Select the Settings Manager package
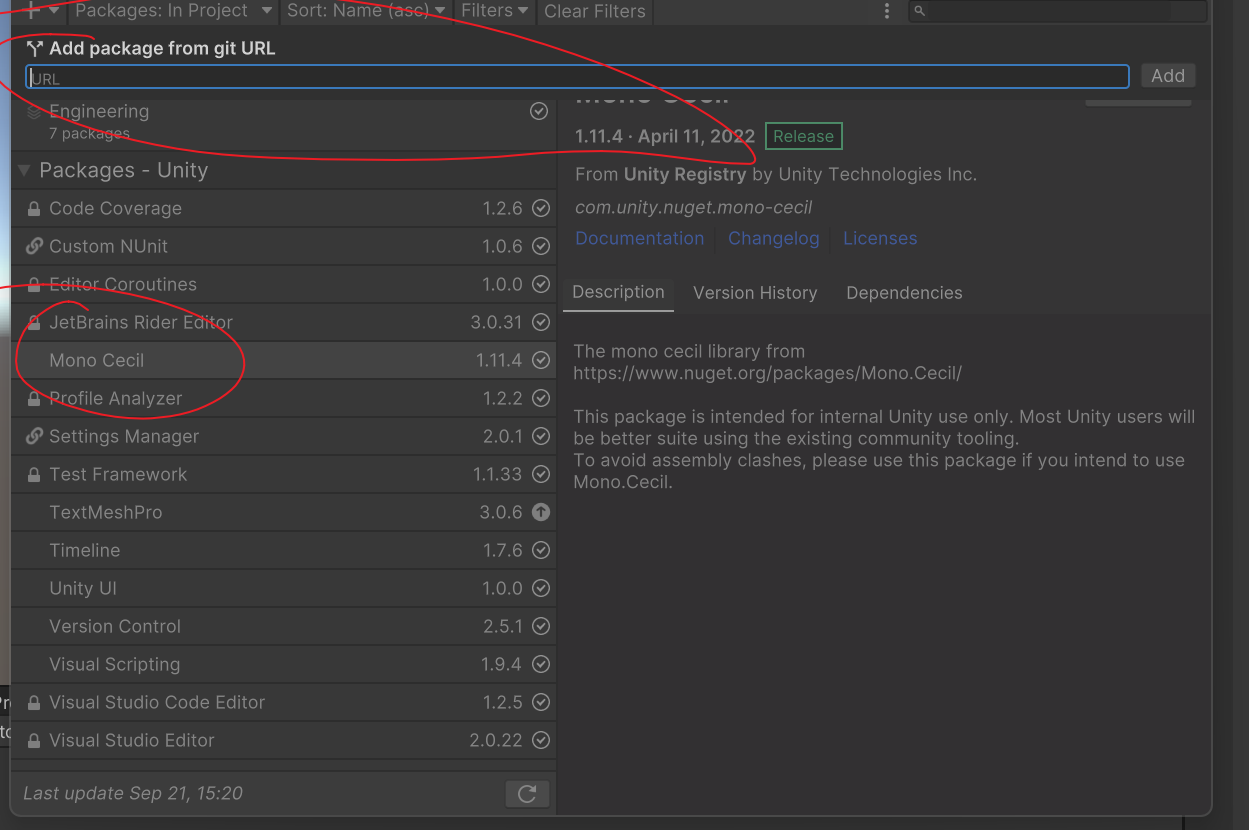 (x=284, y=437)
